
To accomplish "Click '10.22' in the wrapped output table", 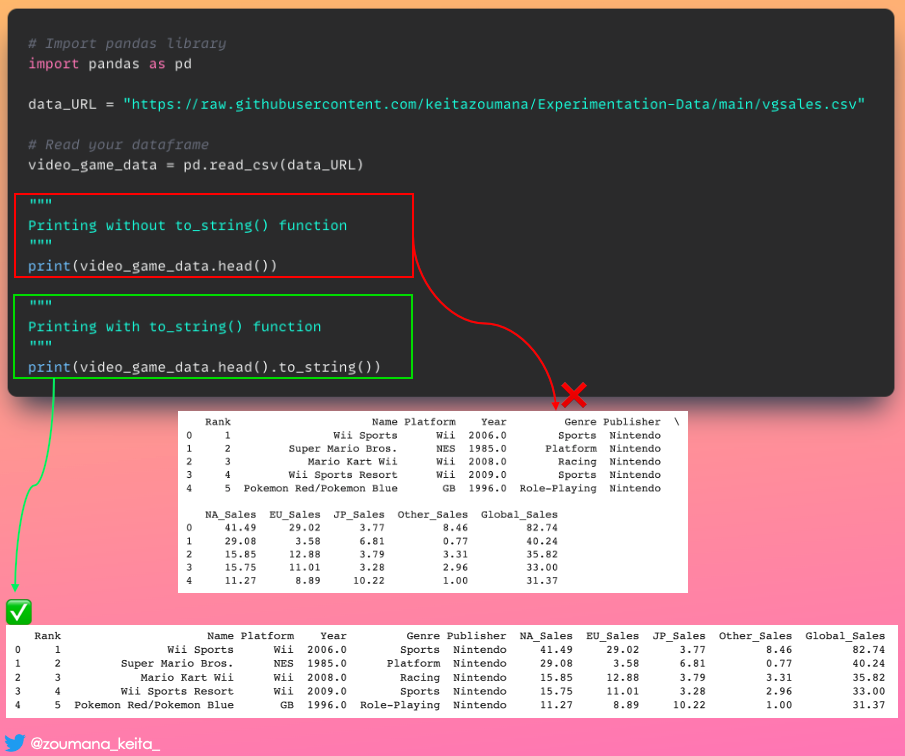I will [x=368, y=581].
